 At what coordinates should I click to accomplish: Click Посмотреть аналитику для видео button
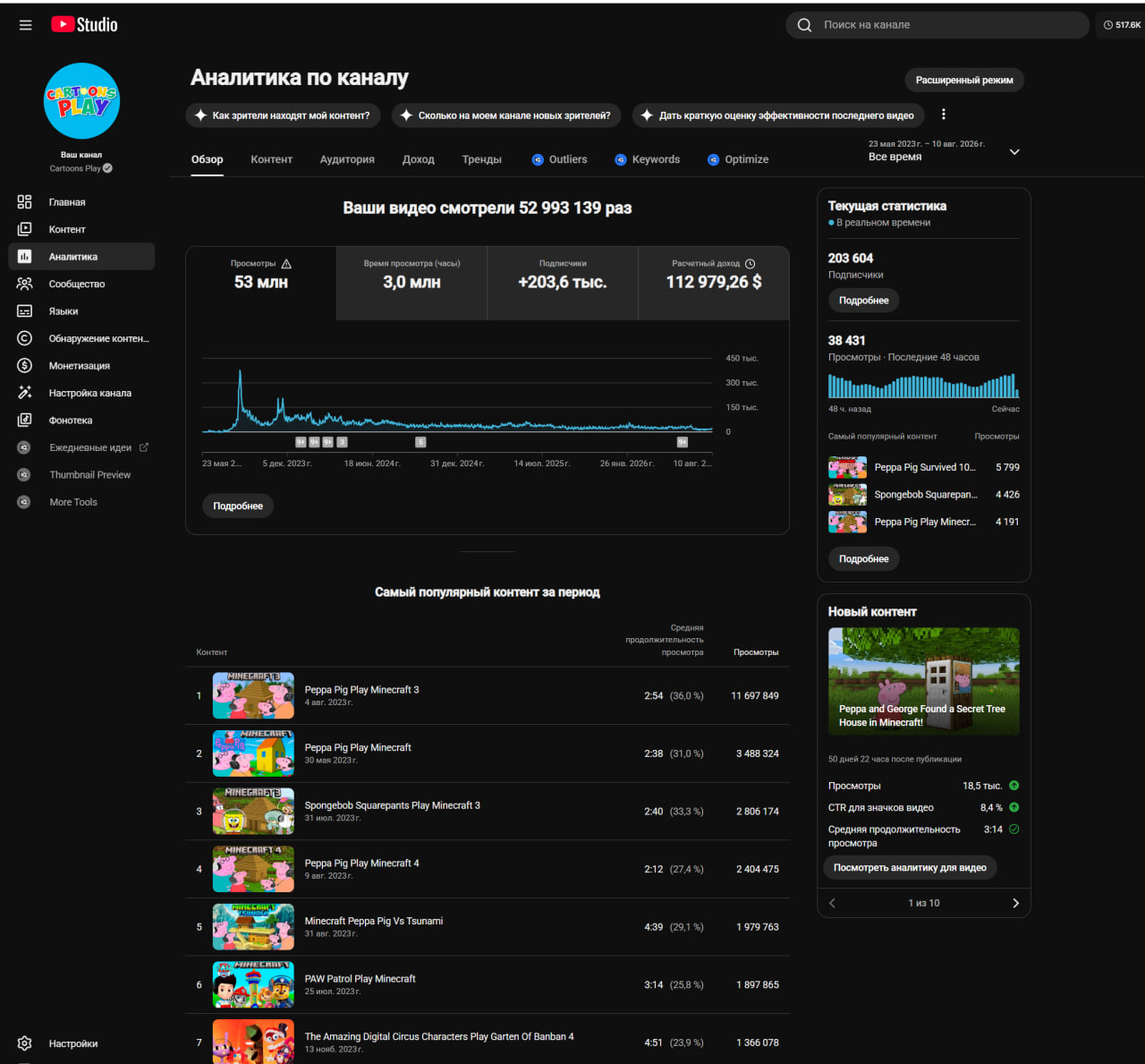tap(910, 867)
